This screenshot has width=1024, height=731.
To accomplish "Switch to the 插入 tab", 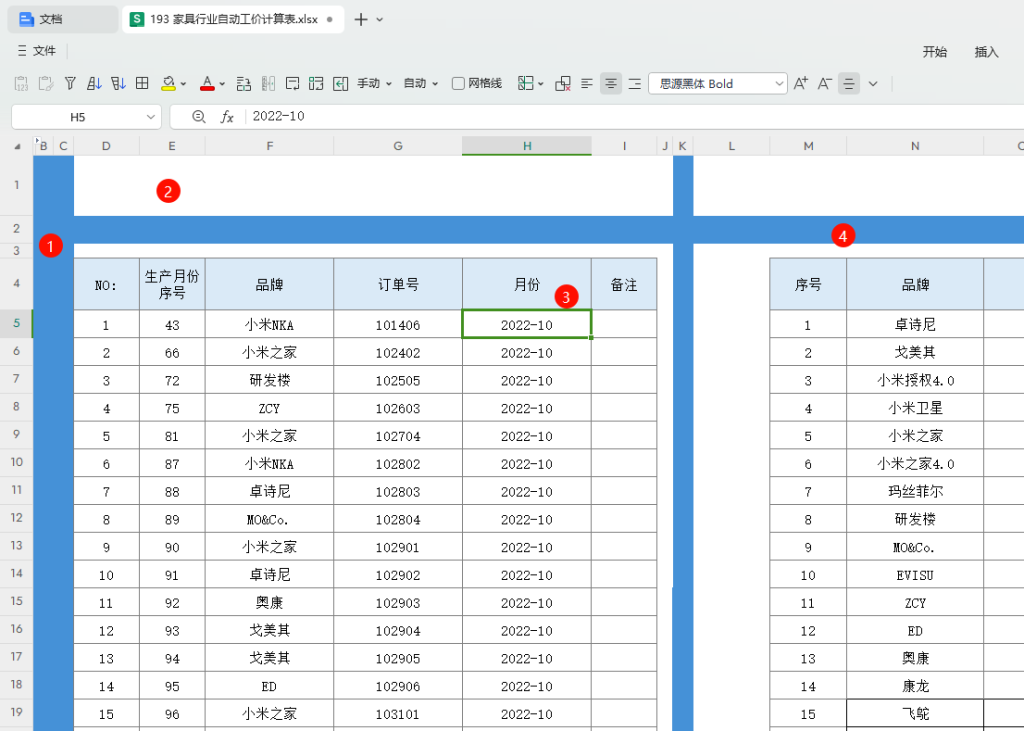I will [986, 52].
